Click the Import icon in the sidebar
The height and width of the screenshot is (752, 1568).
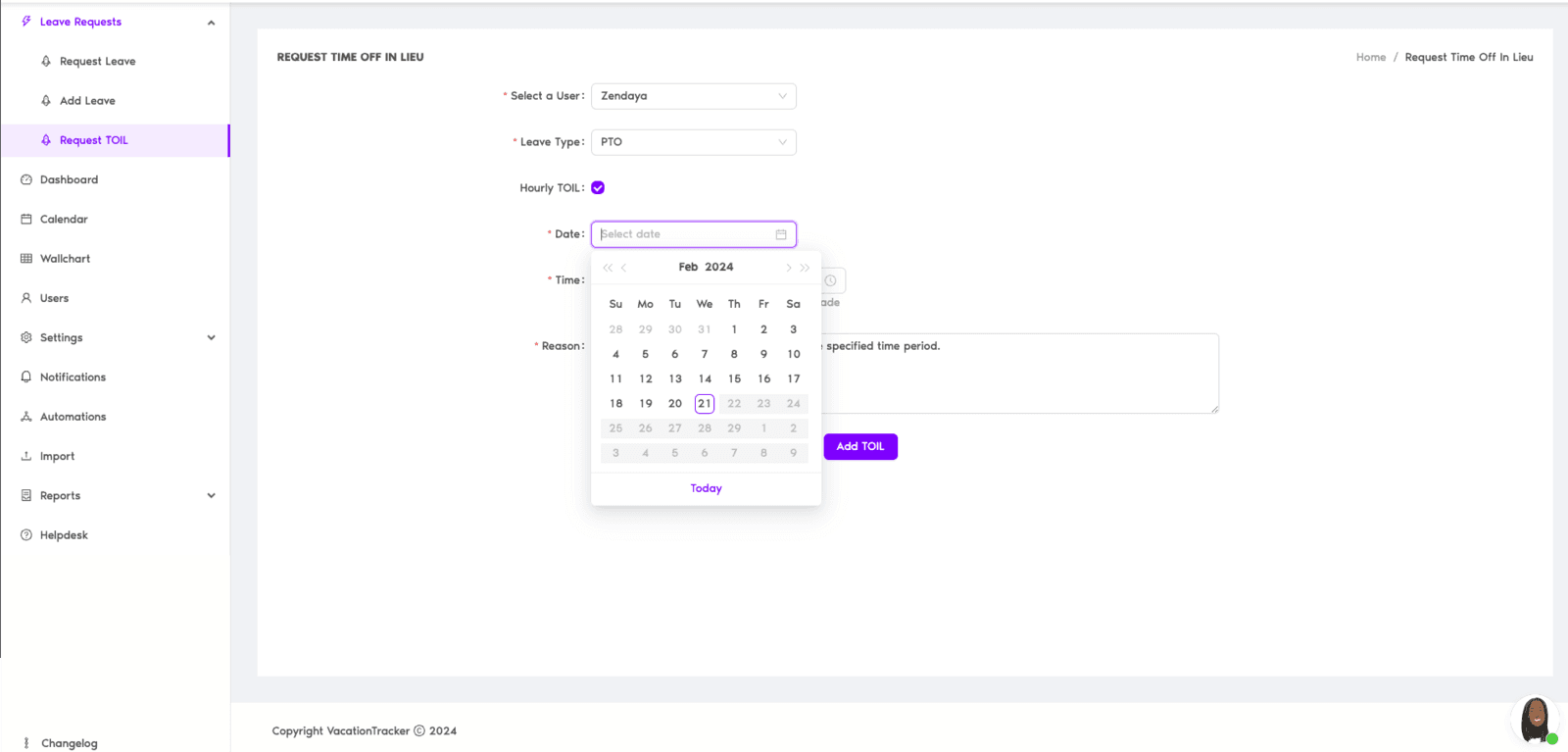click(x=26, y=456)
